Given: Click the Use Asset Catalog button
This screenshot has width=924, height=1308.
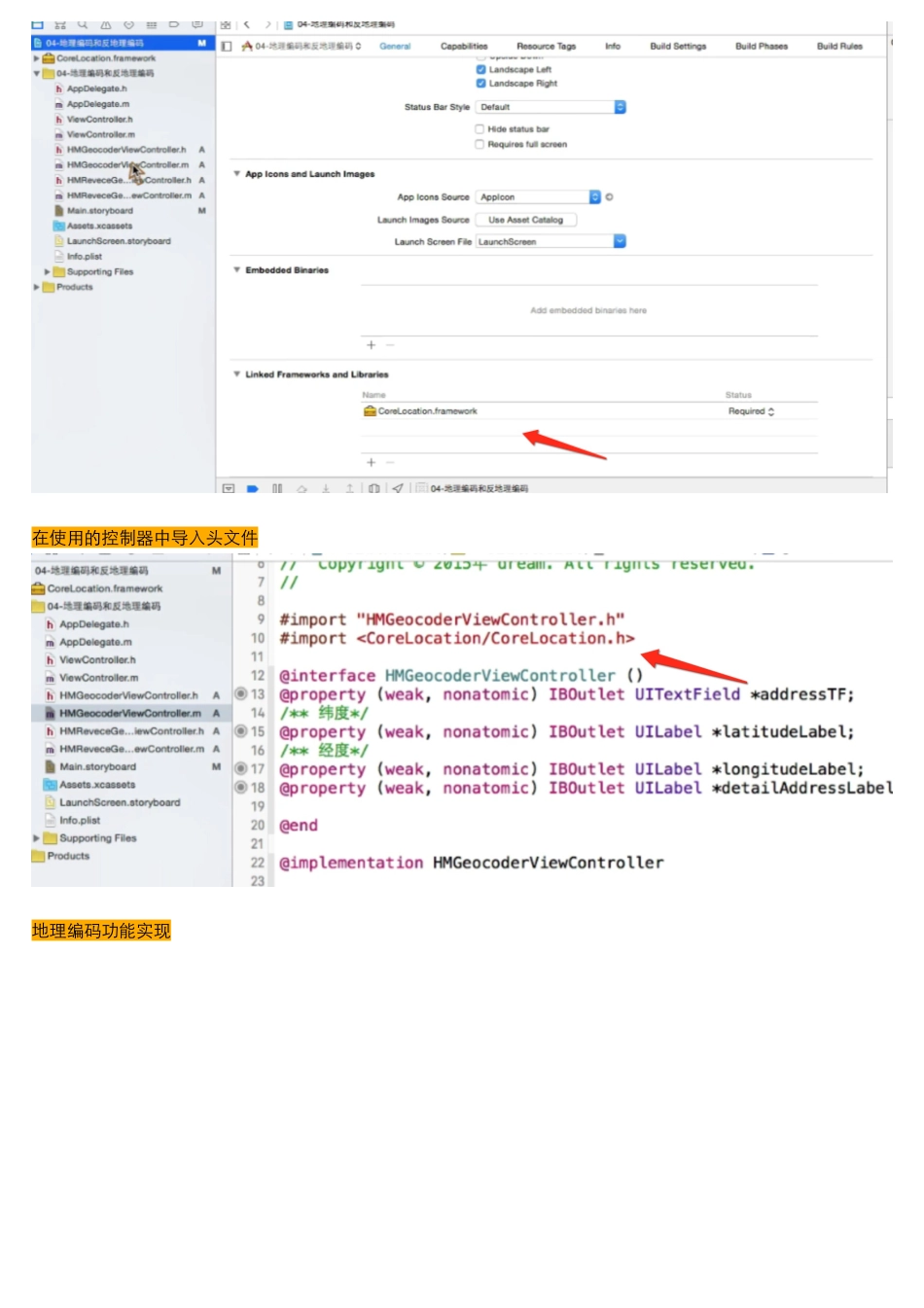Looking at the screenshot, I should click(x=525, y=220).
